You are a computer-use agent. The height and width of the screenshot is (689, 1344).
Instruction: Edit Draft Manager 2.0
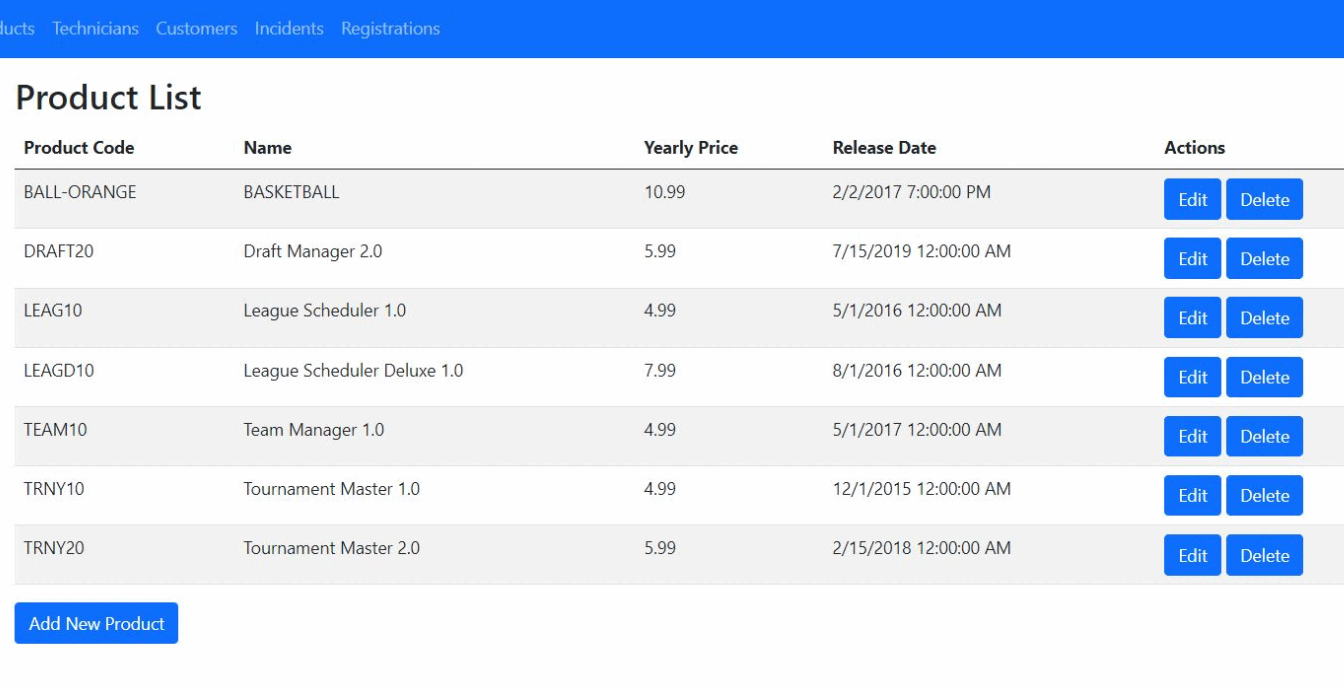coord(1192,259)
